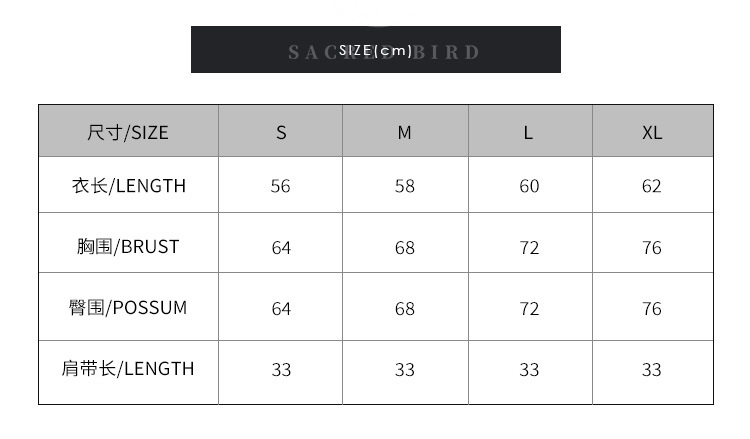750x439 pixels.
Task: Click the POSSUM value 76 for size XL
Action: pos(652,309)
